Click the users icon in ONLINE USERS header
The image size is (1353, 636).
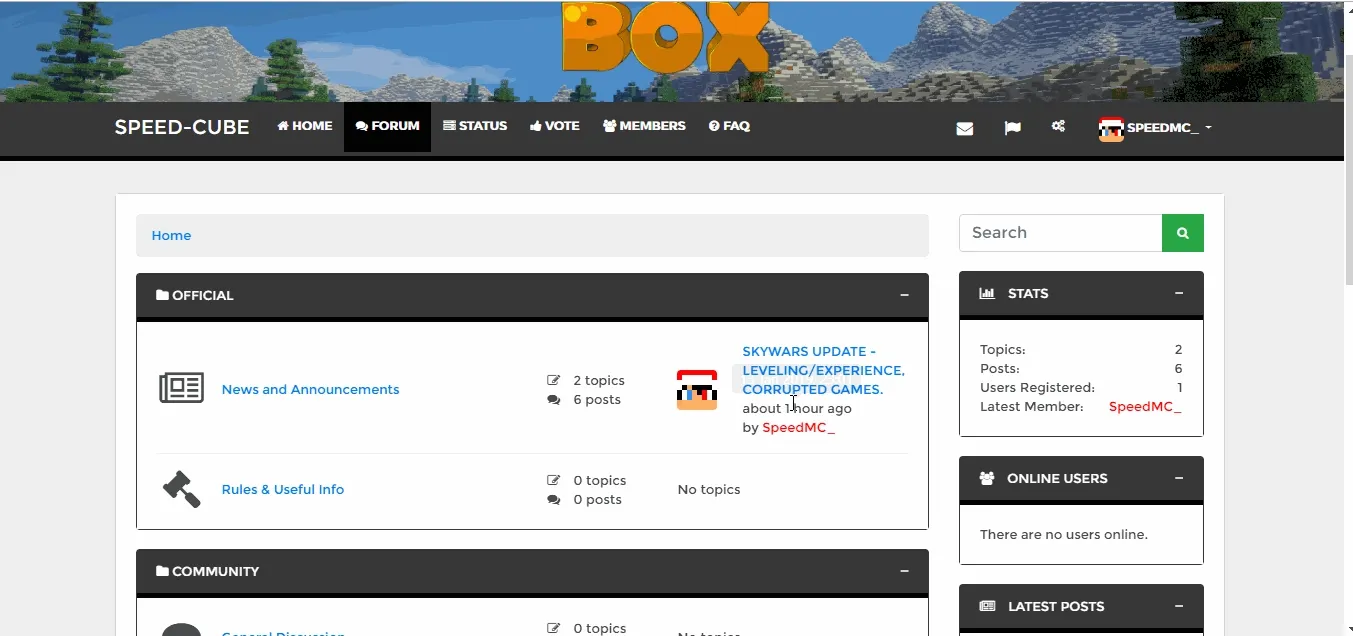click(987, 478)
